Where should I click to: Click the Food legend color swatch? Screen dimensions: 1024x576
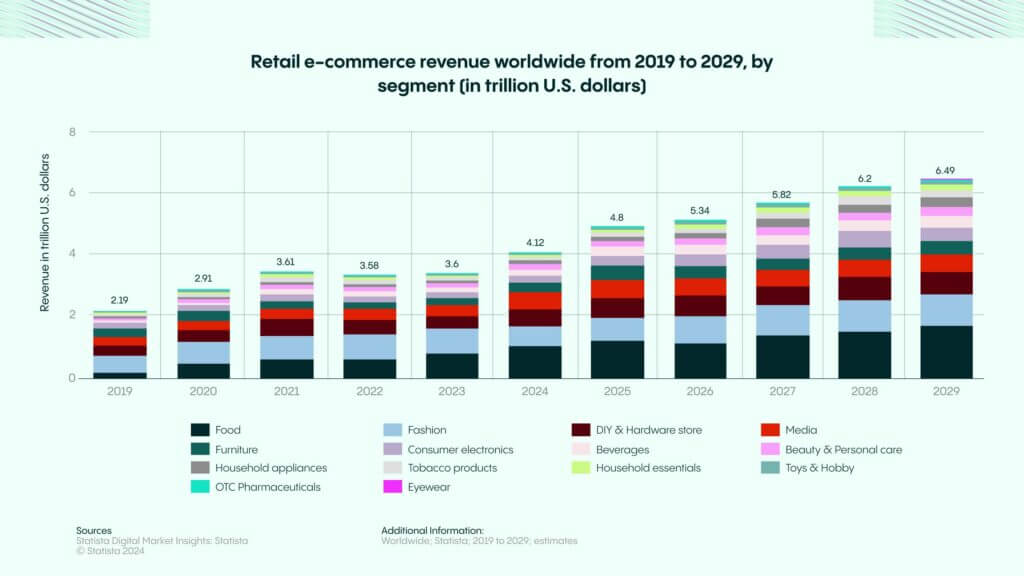click(200, 430)
